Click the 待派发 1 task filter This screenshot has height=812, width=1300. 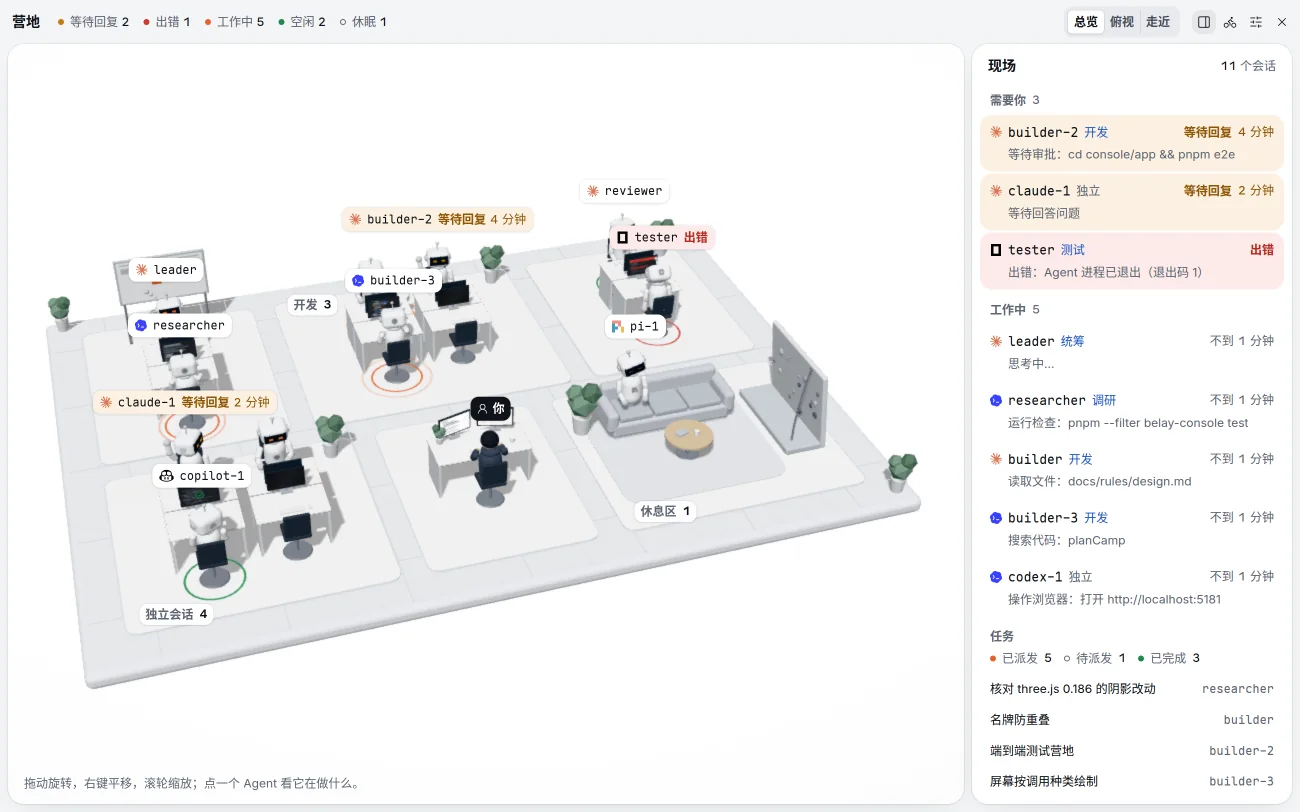(1094, 658)
